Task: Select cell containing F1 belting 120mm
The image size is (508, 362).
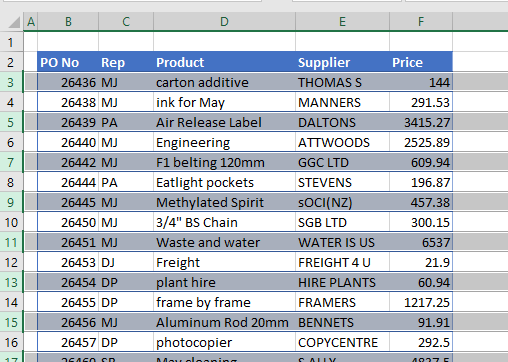Action: [x=224, y=162]
